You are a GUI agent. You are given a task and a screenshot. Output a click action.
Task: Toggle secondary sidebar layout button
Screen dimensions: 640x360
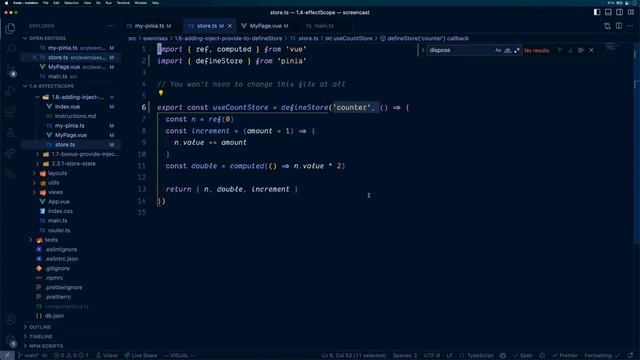click(620, 12)
